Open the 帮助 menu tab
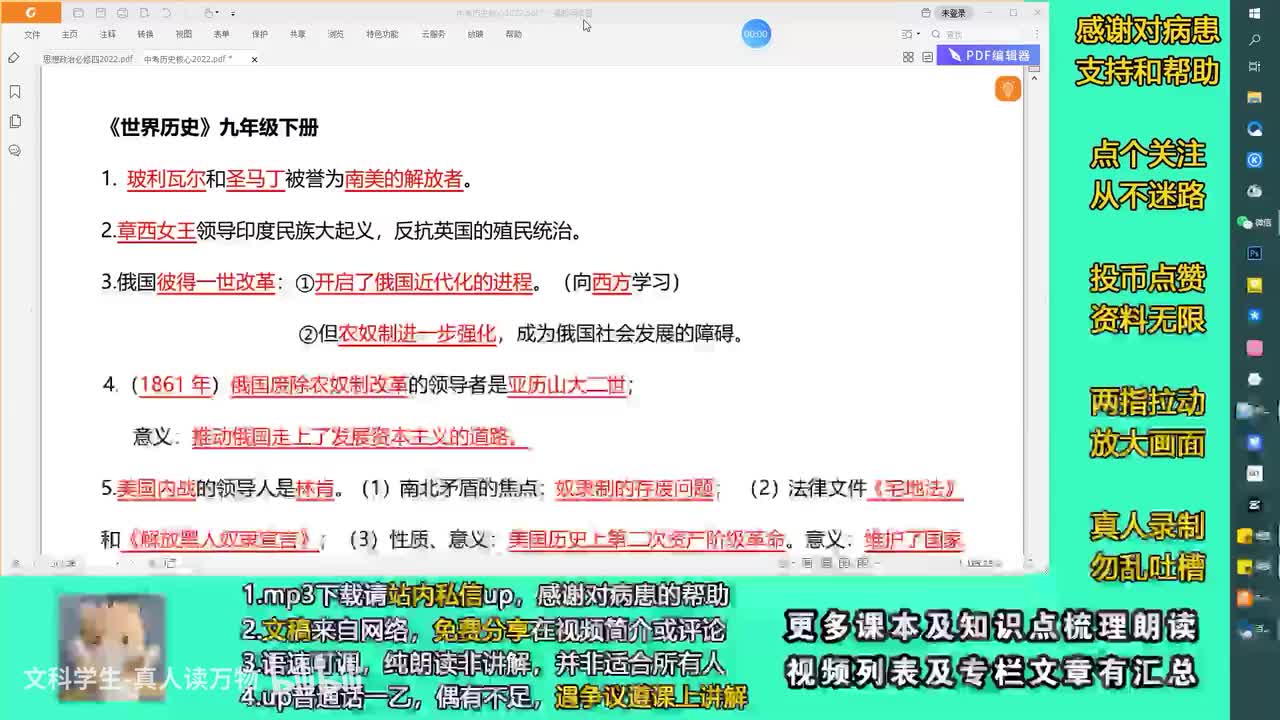This screenshot has width=1280, height=720. (x=513, y=34)
